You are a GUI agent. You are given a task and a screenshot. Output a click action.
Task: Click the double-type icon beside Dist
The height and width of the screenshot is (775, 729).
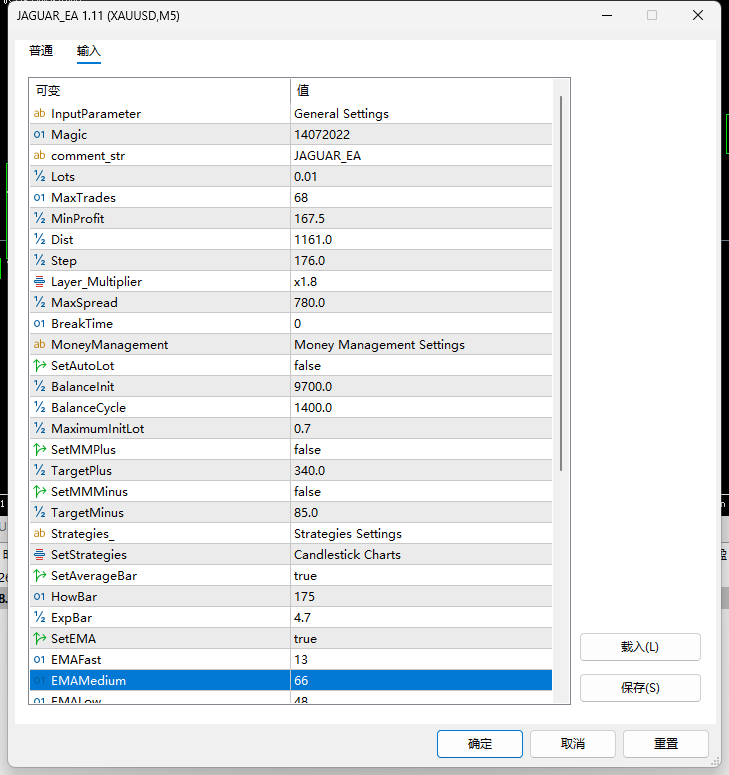[40, 240]
